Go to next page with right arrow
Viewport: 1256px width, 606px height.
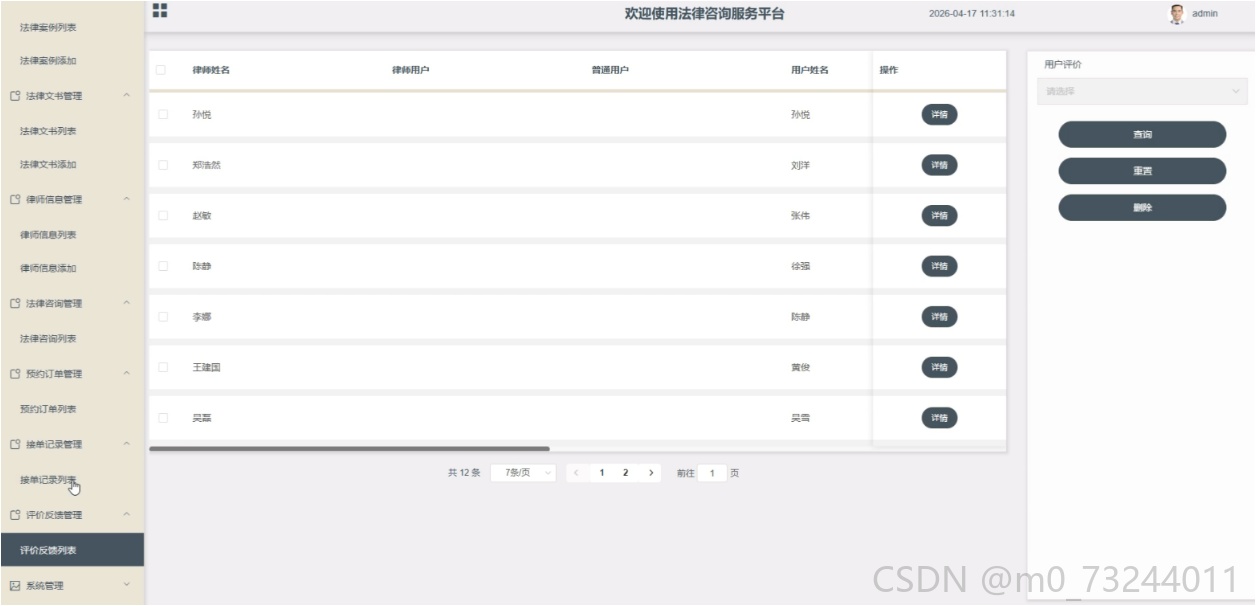(x=651, y=473)
